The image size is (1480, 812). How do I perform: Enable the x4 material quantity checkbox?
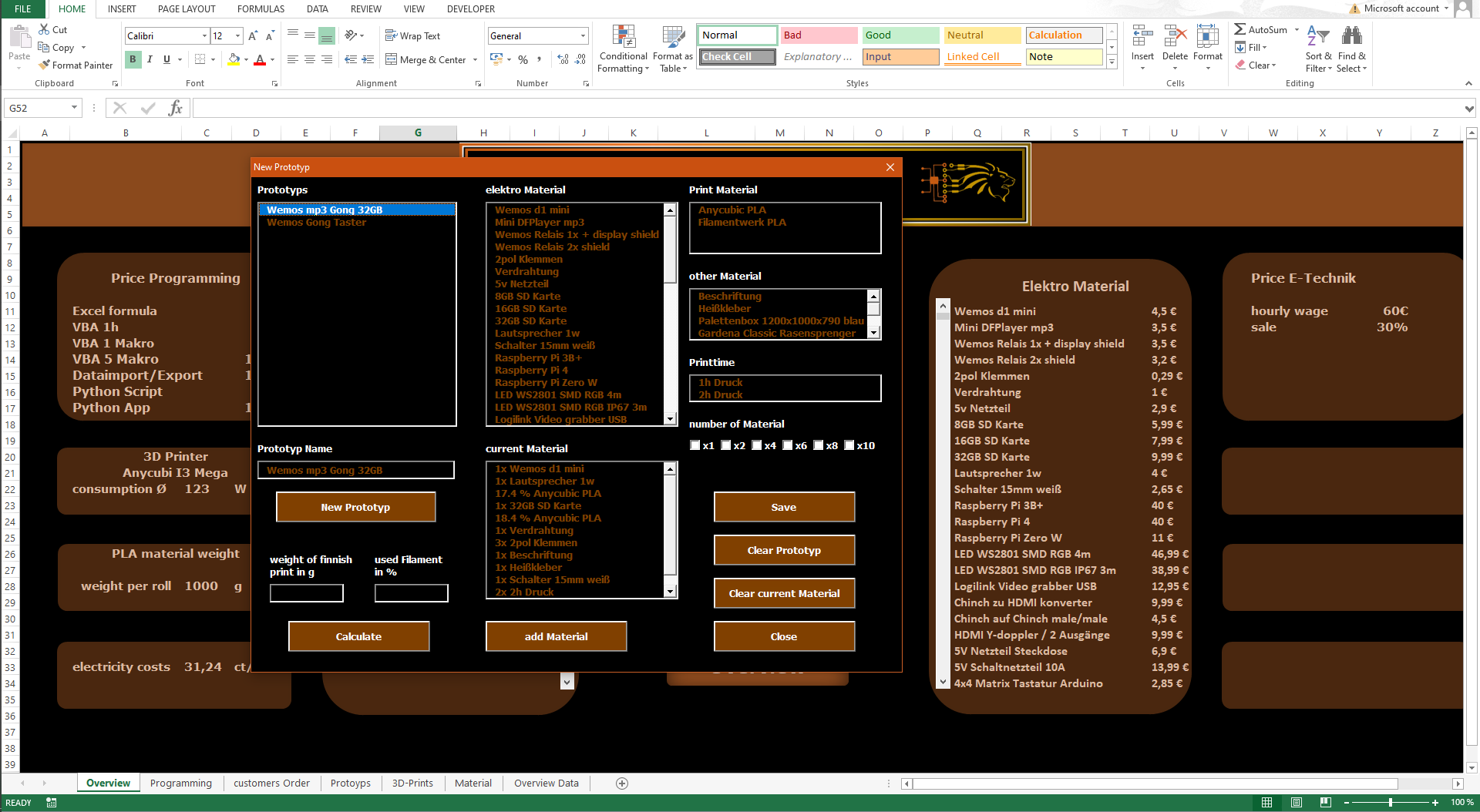757,445
